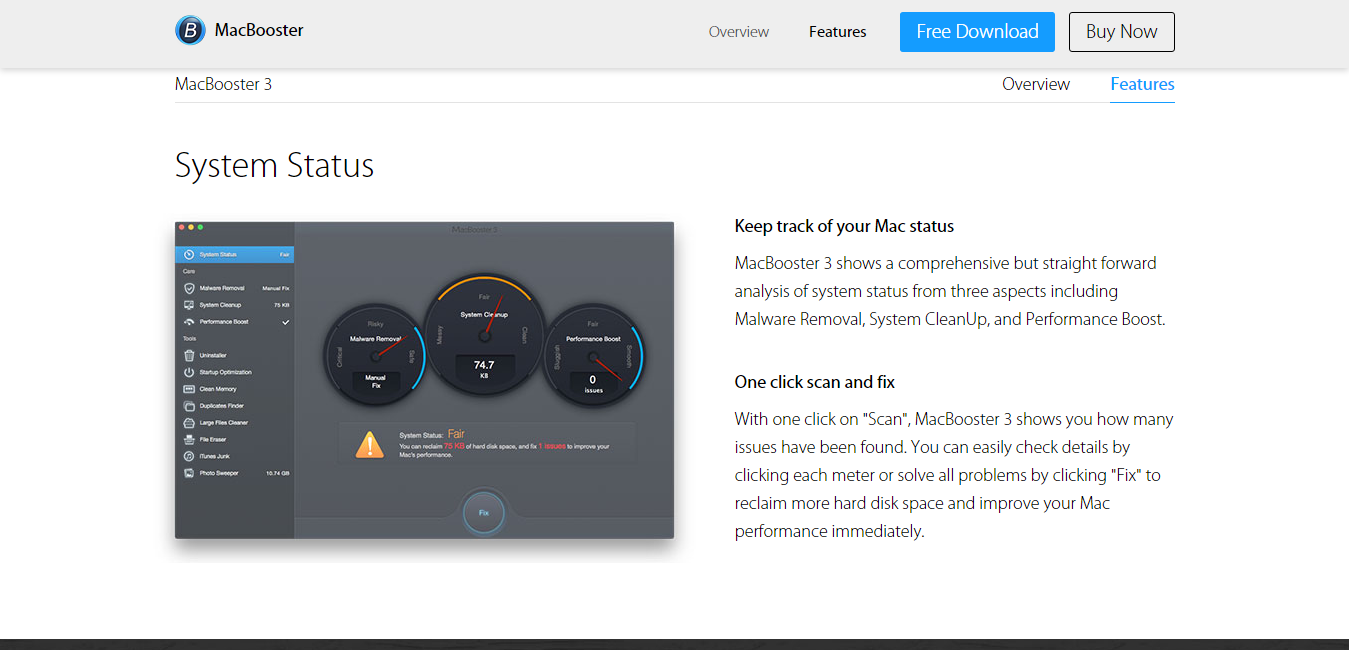Screen dimensions: 1349x650
Task: Open the Duplicates Finder tool label
Action: point(222,406)
